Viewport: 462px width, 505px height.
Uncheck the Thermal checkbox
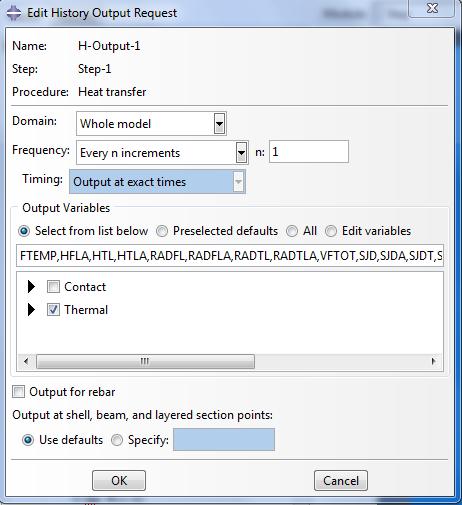tap(53, 310)
